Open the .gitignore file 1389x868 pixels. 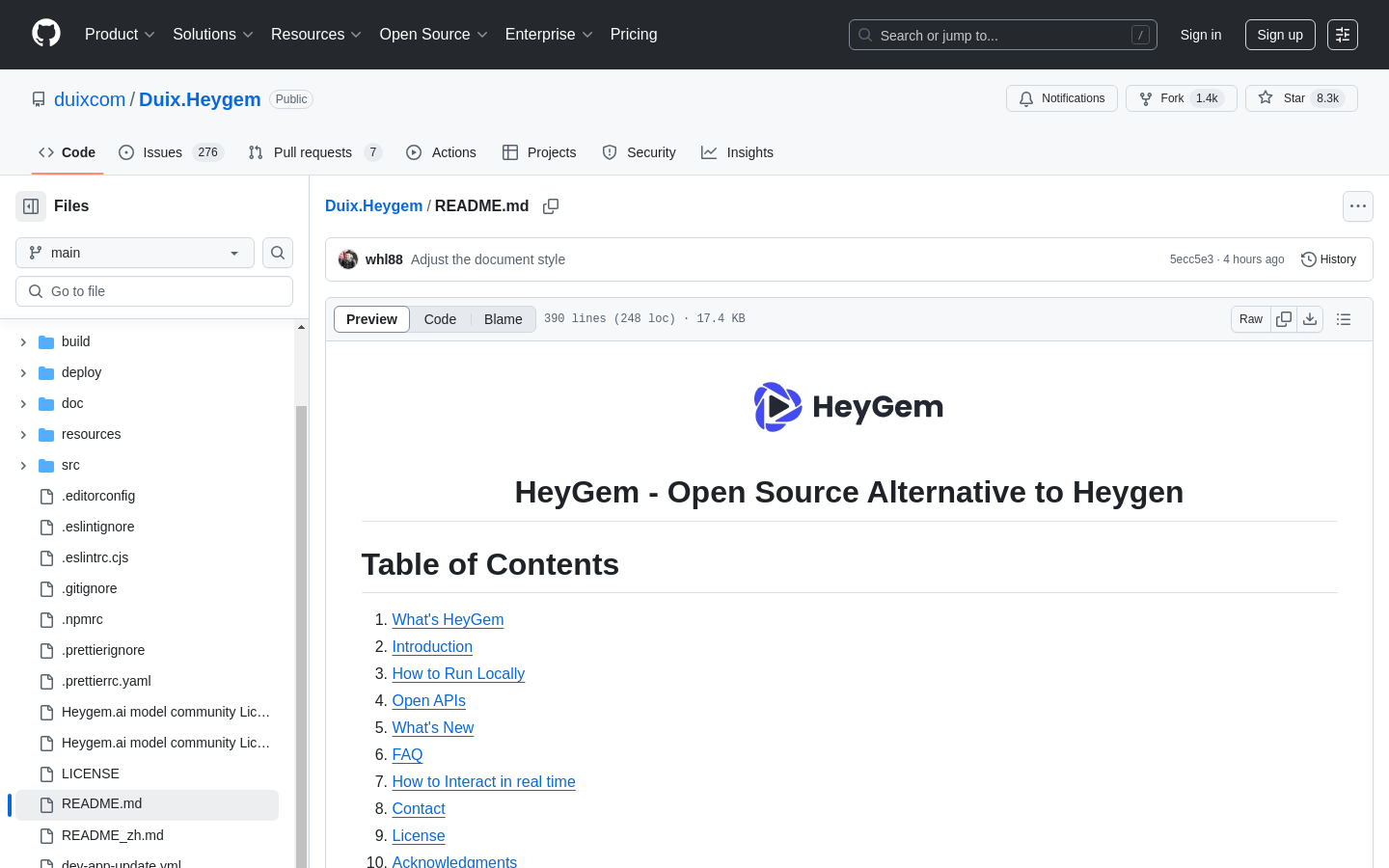click(x=89, y=588)
